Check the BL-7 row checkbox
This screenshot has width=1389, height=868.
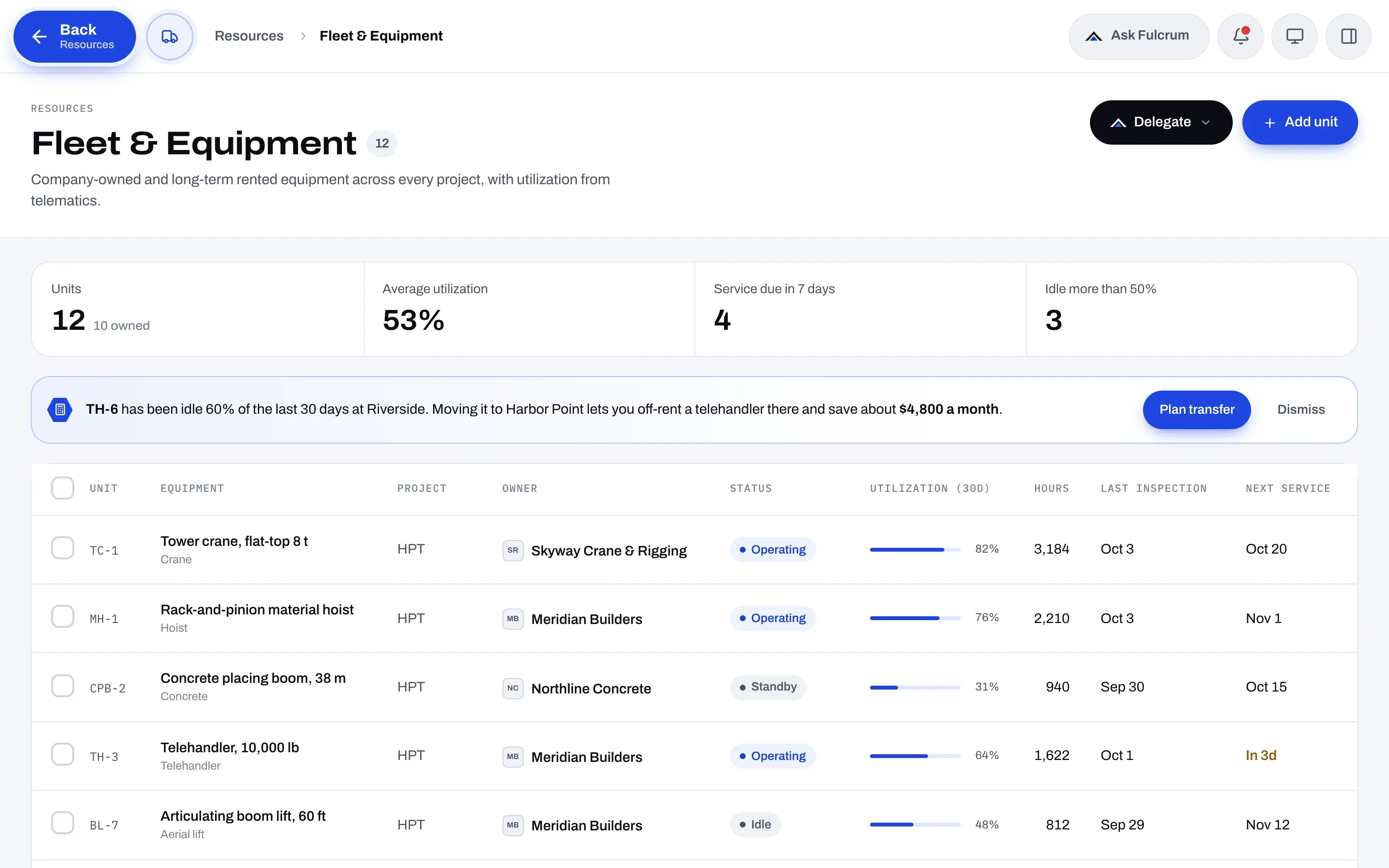63,823
